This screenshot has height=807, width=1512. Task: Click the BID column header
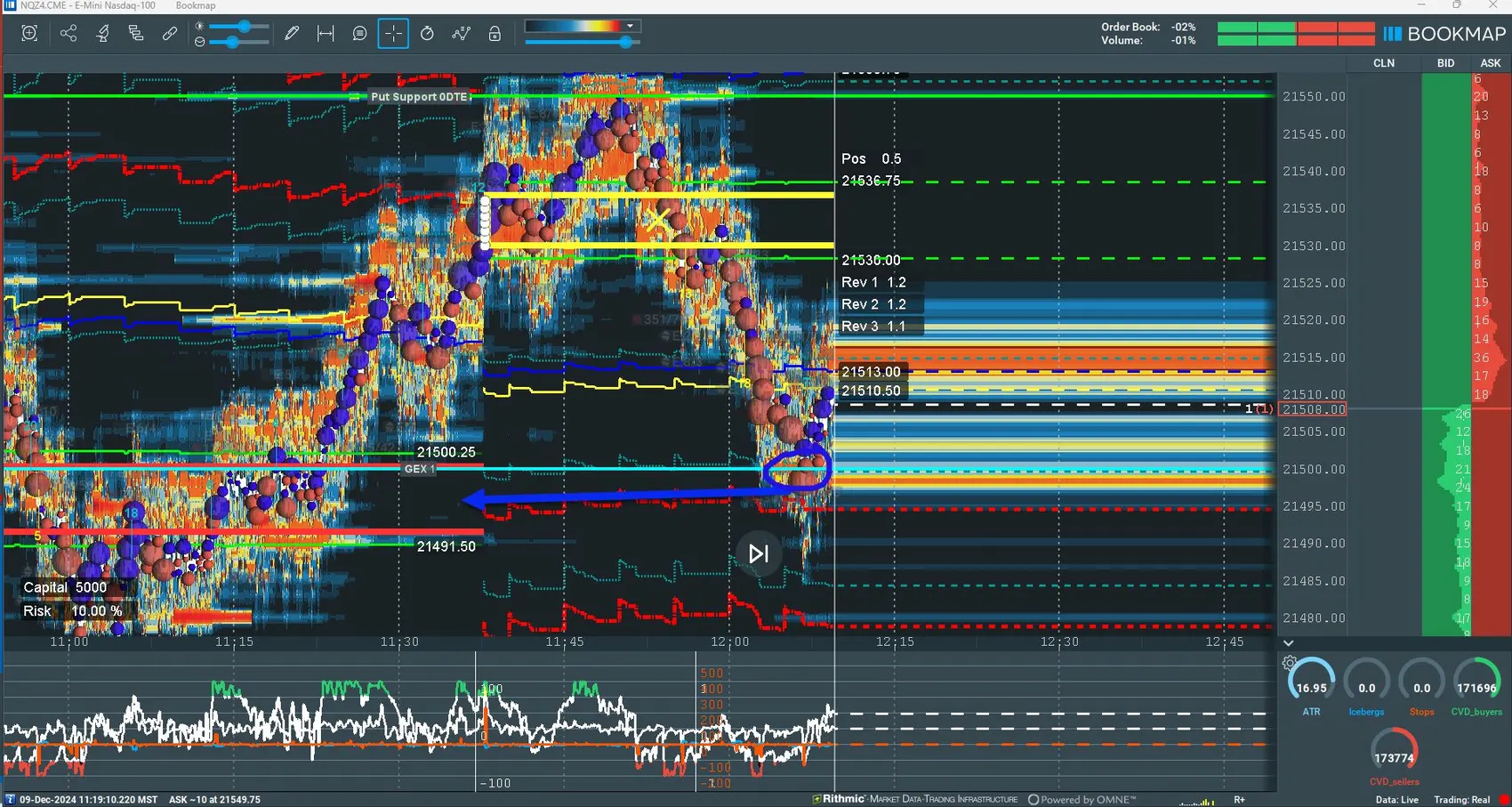pos(1446,63)
